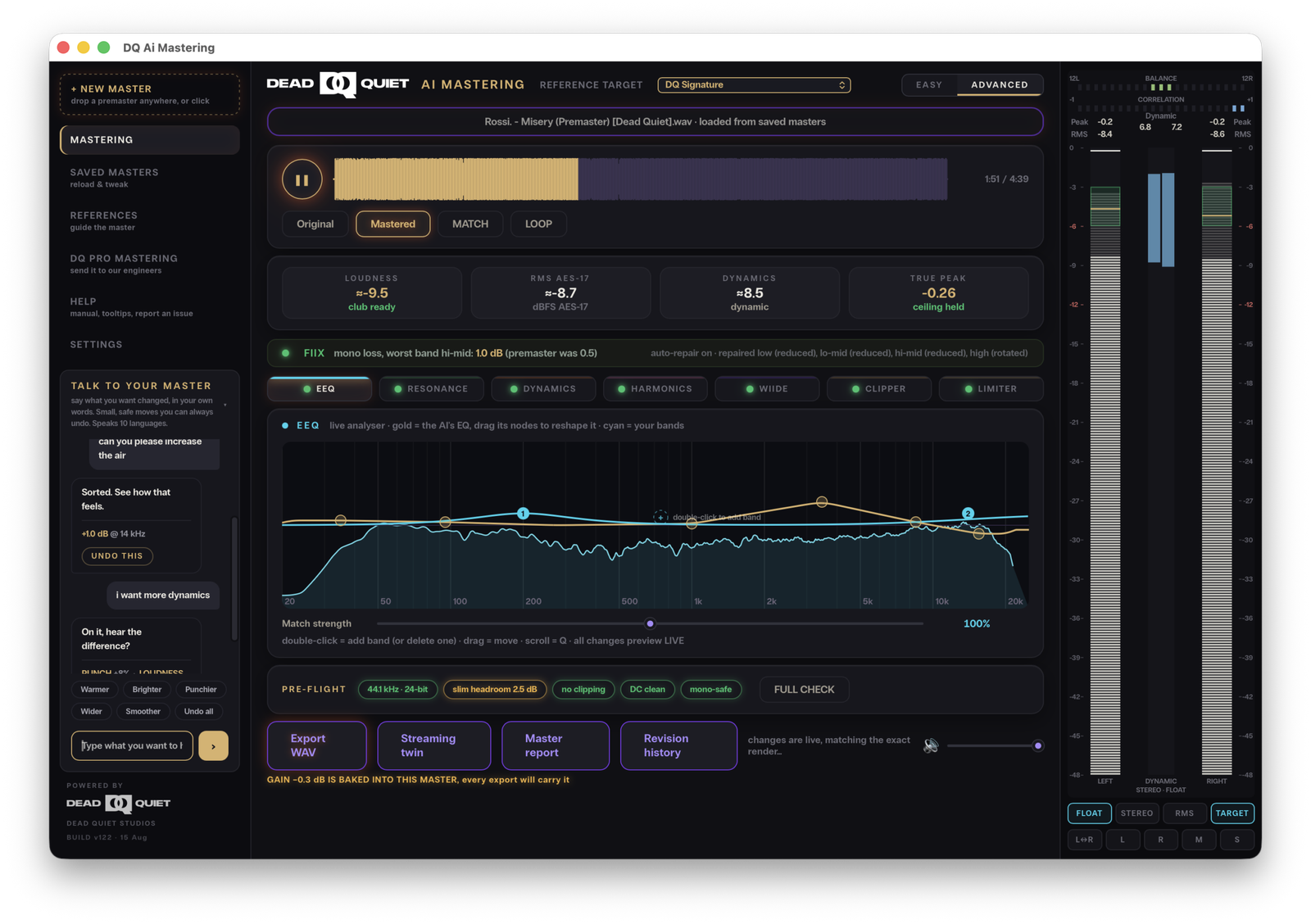The image size is (1311, 924).
Task: Enable MATCH loudness comparison
Action: [470, 224]
